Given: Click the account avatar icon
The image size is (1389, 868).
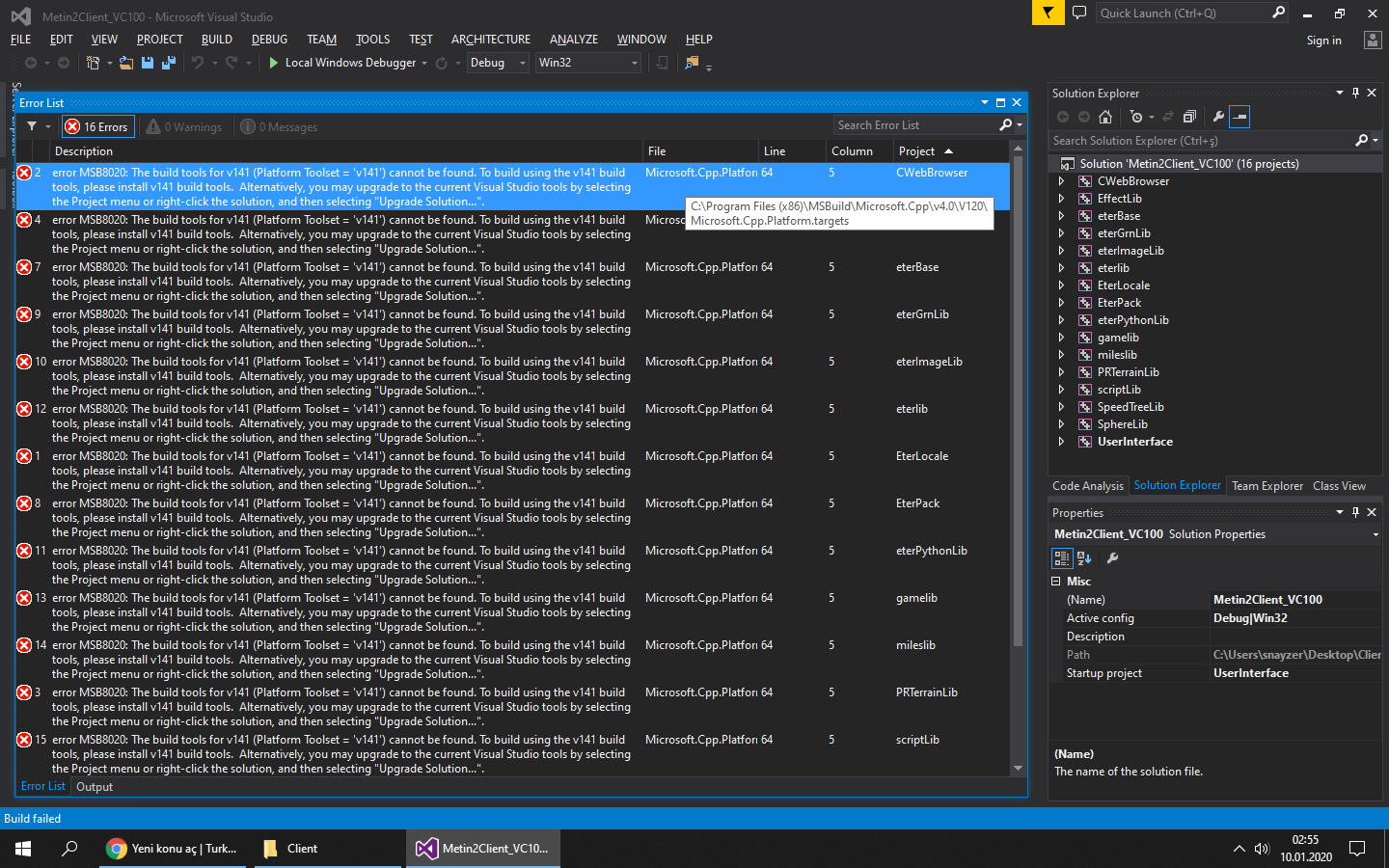Looking at the screenshot, I should click(x=1373, y=40).
